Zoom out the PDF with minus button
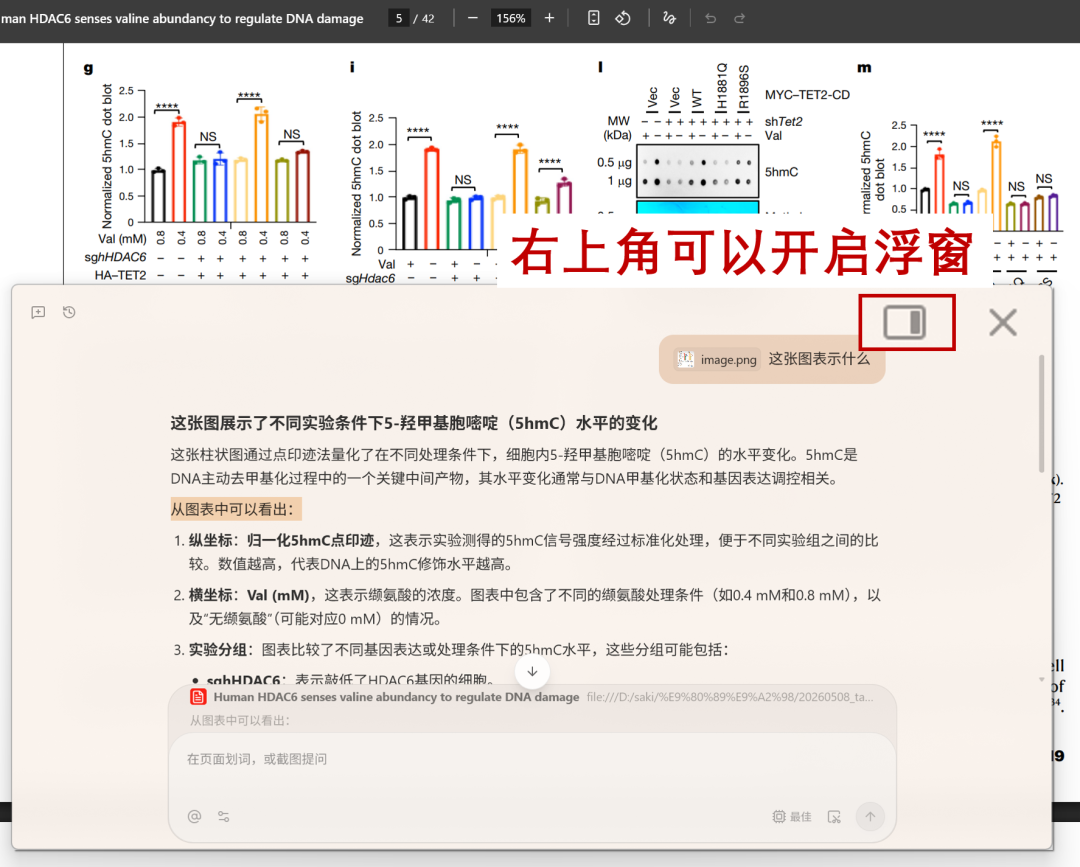The image size is (1080, 867). [x=472, y=19]
